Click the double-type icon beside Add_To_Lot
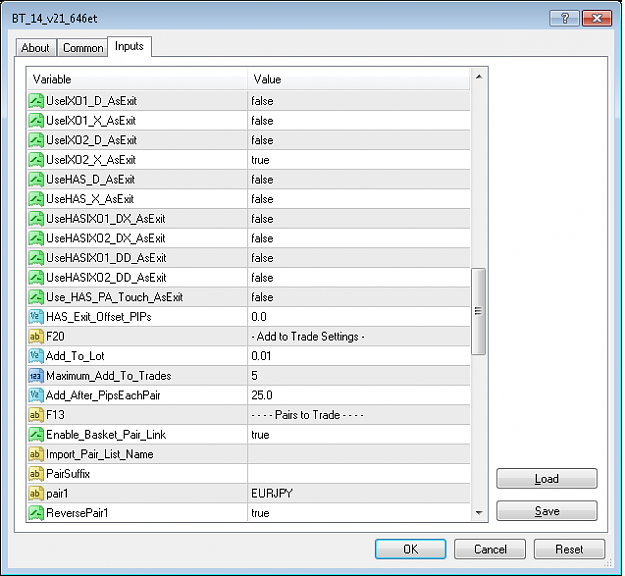The image size is (625, 576). 36,356
